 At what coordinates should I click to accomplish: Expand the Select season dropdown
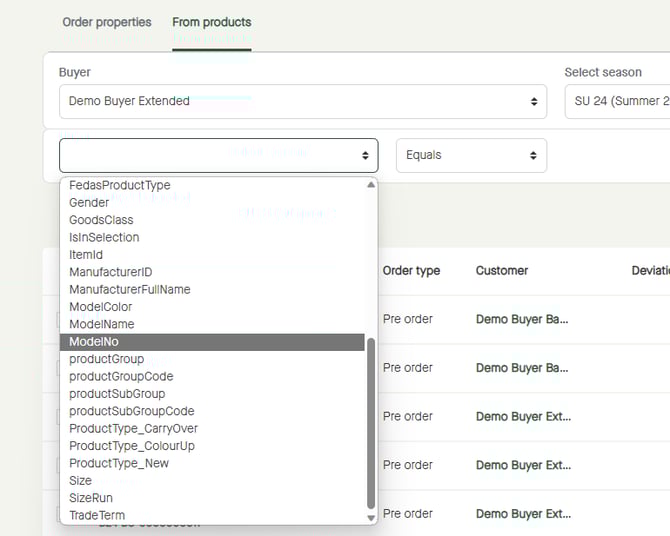click(617, 101)
